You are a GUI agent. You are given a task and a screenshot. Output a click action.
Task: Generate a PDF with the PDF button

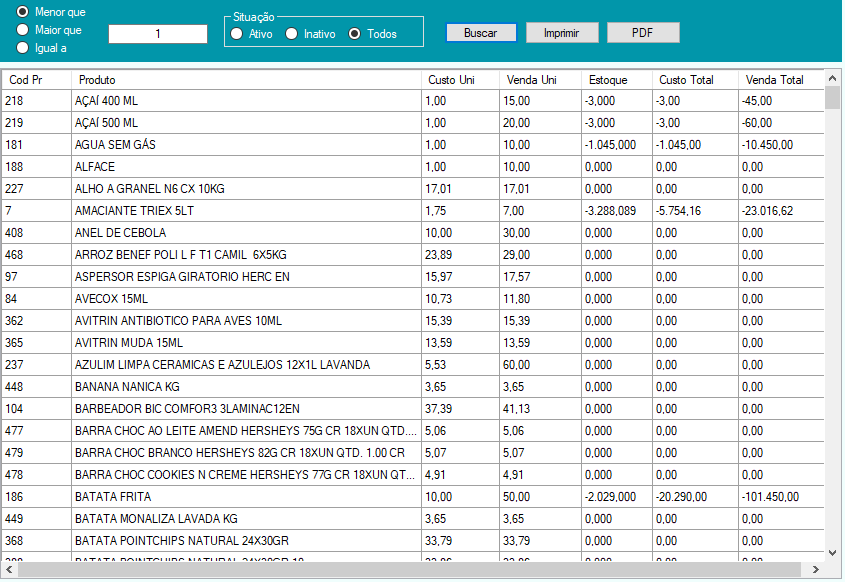tap(642, 32)
